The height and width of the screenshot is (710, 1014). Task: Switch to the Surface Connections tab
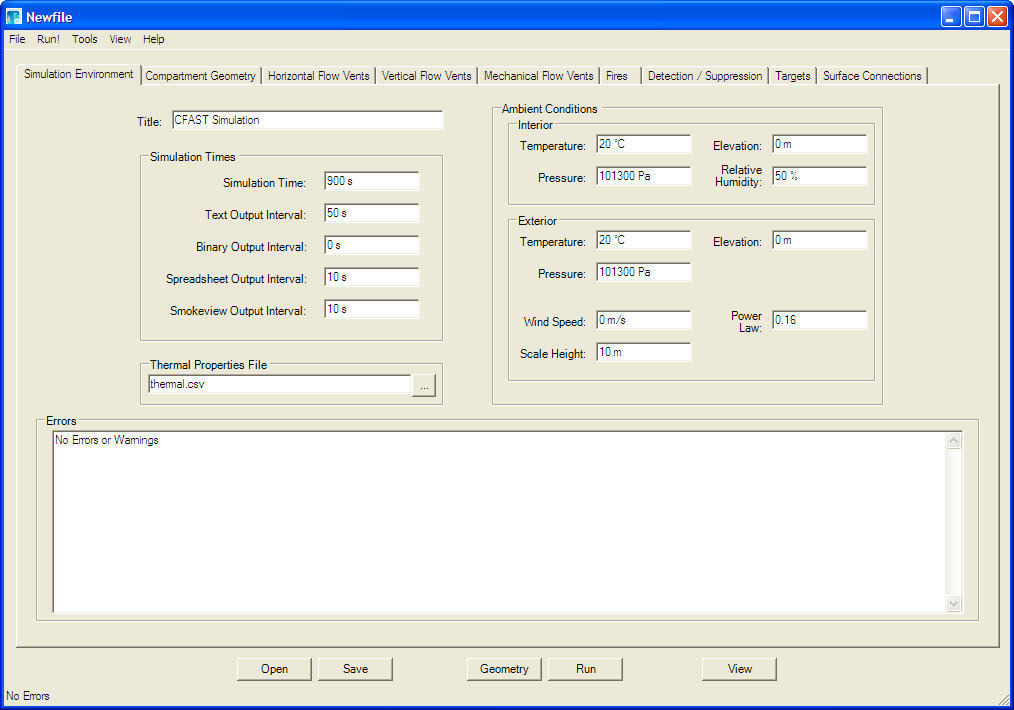(872, 76)
